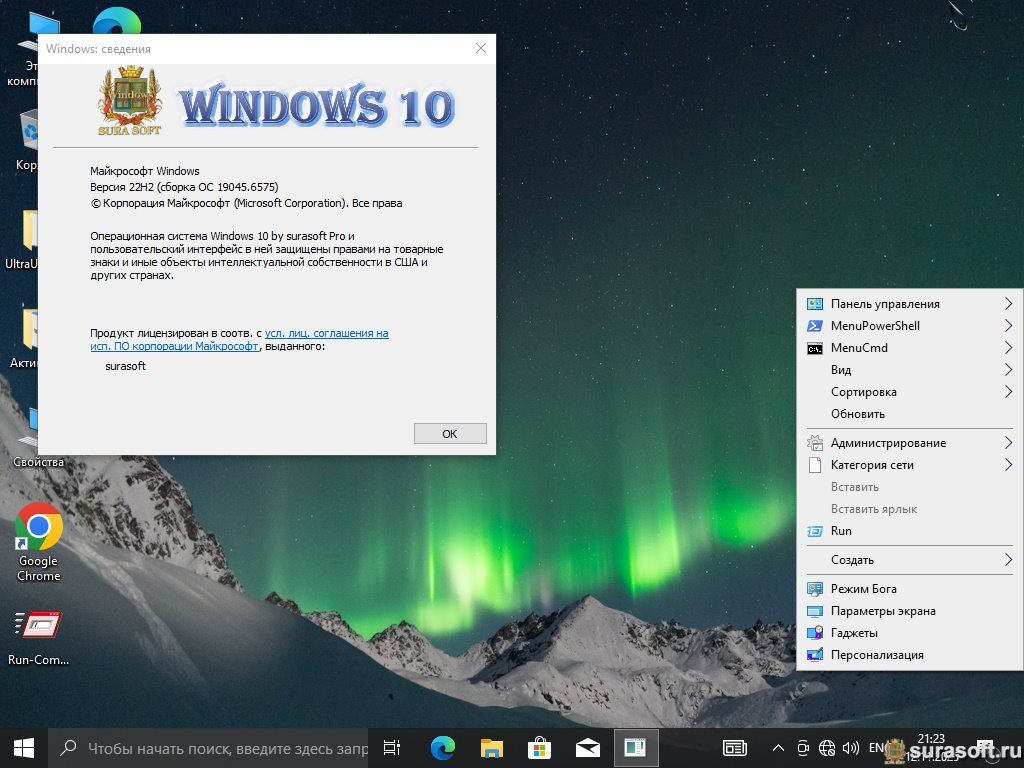Select Обновить in context menu
Viewport: 1024px width, 768px height.
[x=857, y=414]
